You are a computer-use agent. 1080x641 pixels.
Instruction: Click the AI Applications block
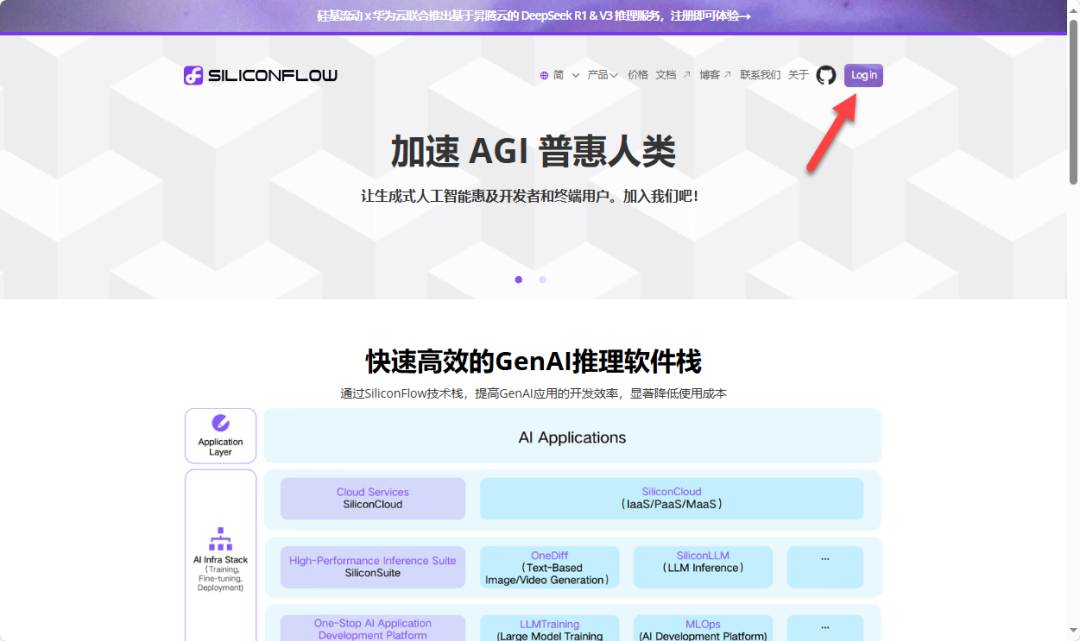click(x=572, y=436)
